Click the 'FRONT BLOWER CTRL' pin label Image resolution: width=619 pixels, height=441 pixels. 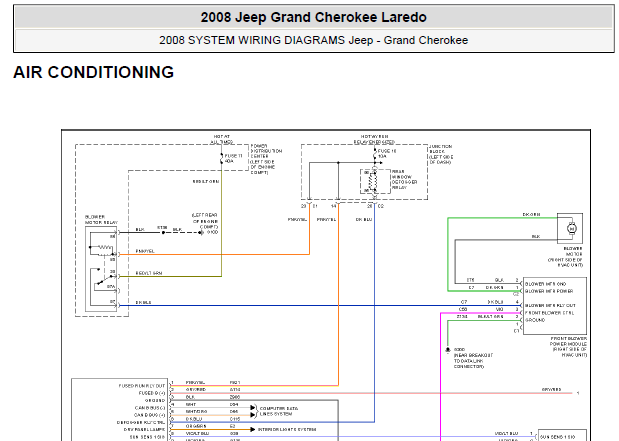[549, 313]
